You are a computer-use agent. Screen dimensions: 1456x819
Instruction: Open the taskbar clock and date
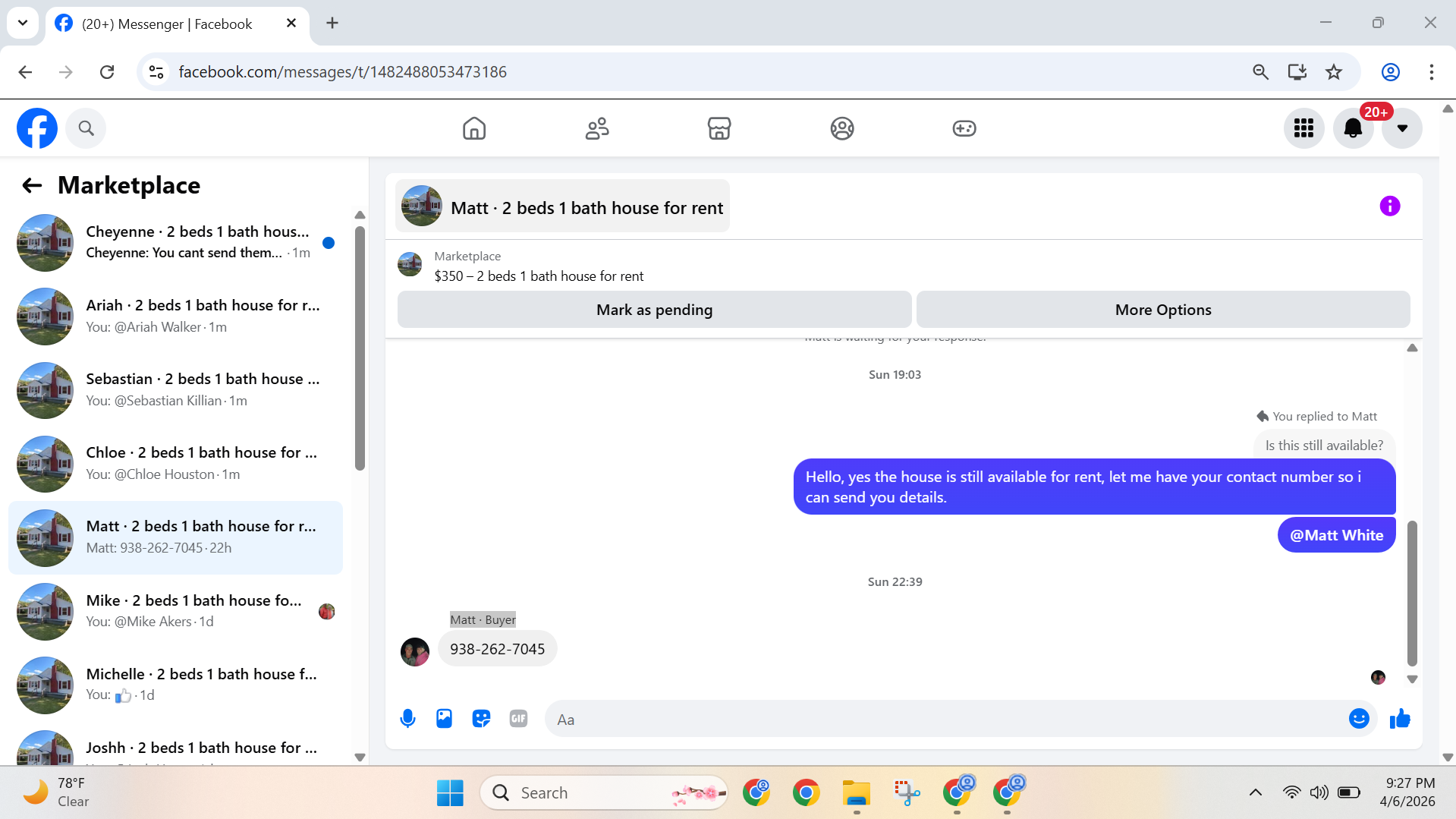coord(1407,792)
